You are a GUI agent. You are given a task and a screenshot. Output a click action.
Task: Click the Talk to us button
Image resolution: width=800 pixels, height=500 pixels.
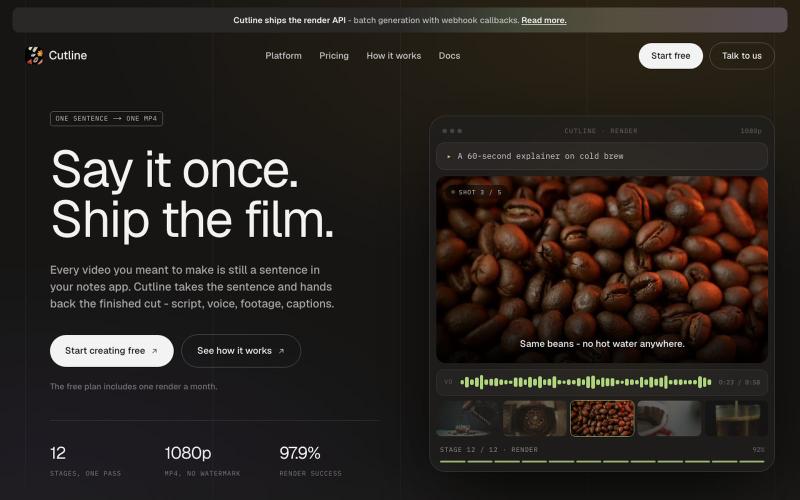tap(741, 56)
